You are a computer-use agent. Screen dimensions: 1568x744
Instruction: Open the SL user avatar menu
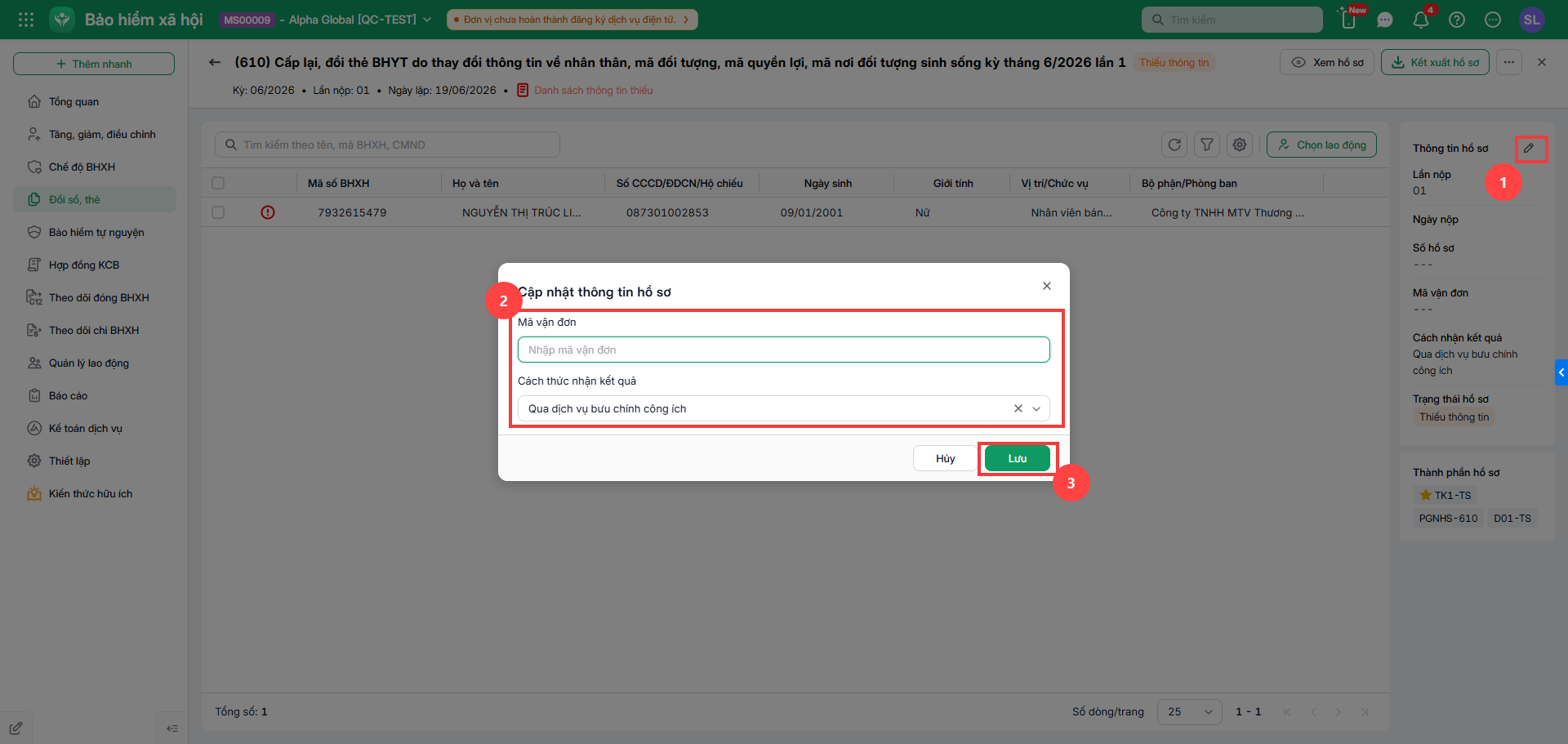coord(1532,20)
